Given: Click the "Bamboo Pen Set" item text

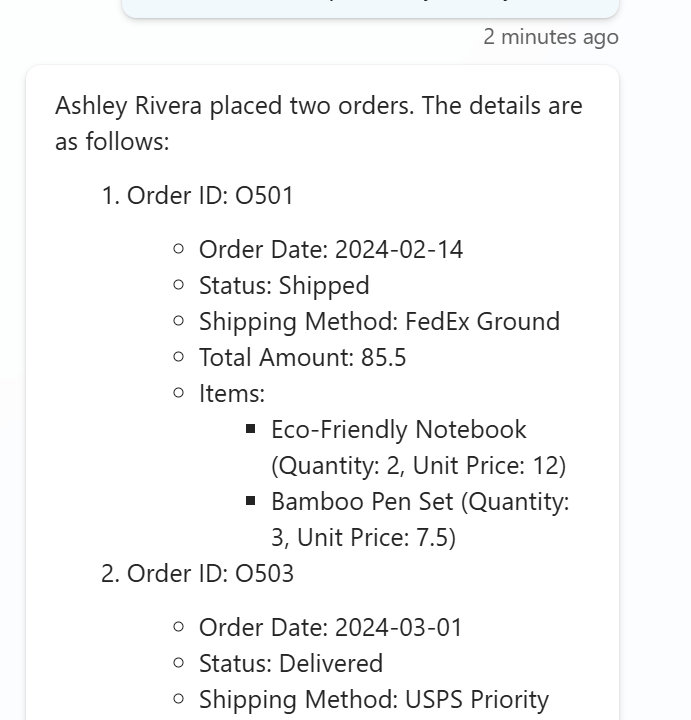Looking at the screenshot, I should point(362,501).
